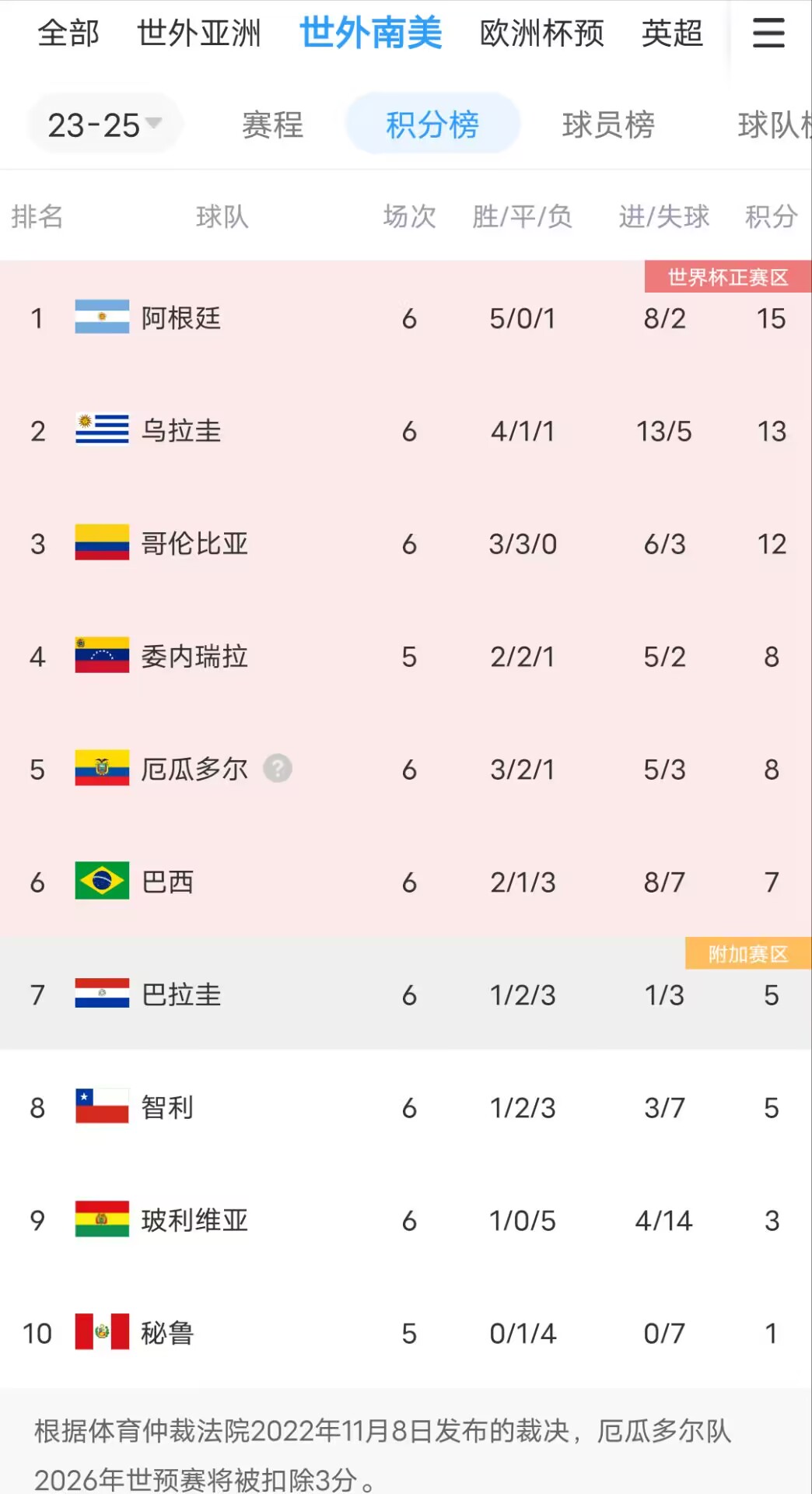The image size is (812, 1494).
Task: Open the 巴拉圭 team row
Action: pyautogui.click(x=406, y=994)
